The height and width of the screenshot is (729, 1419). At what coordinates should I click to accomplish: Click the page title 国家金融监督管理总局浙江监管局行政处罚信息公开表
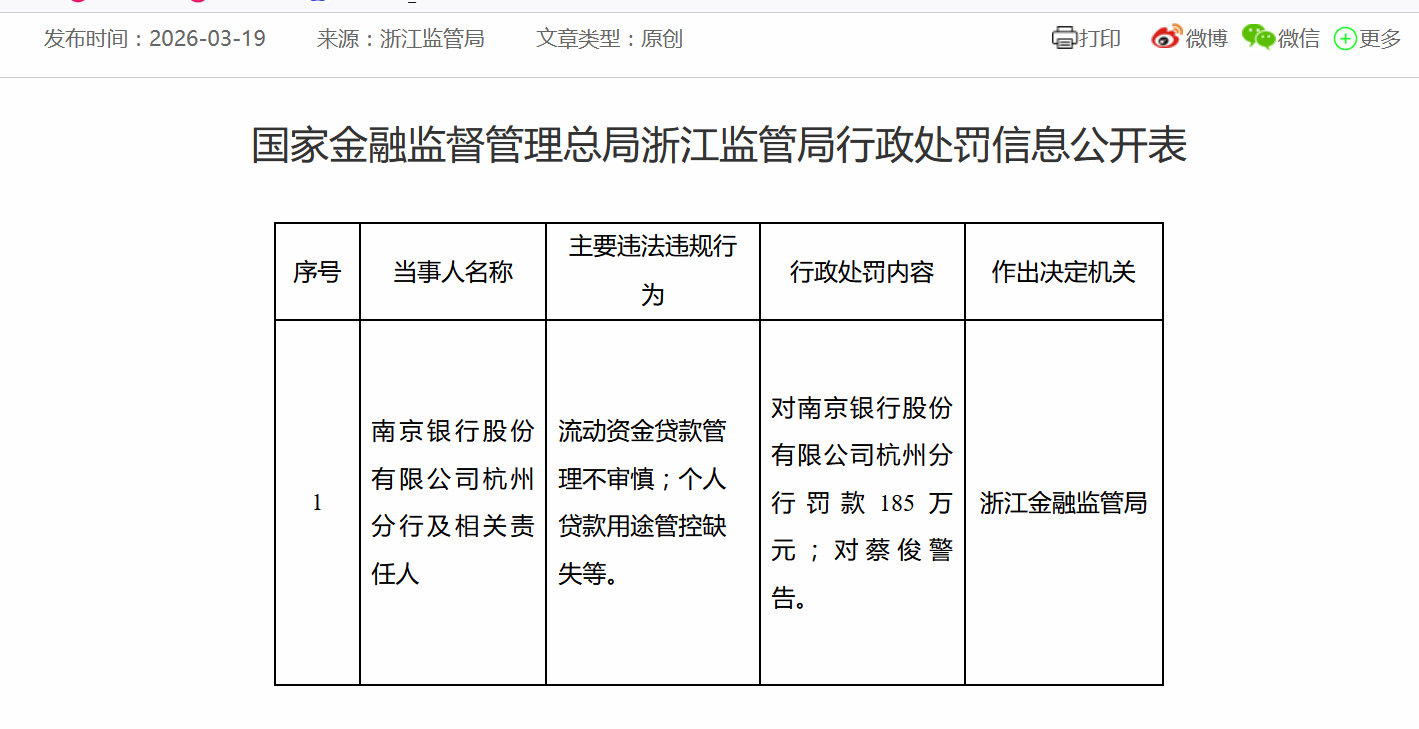[719, 146]
